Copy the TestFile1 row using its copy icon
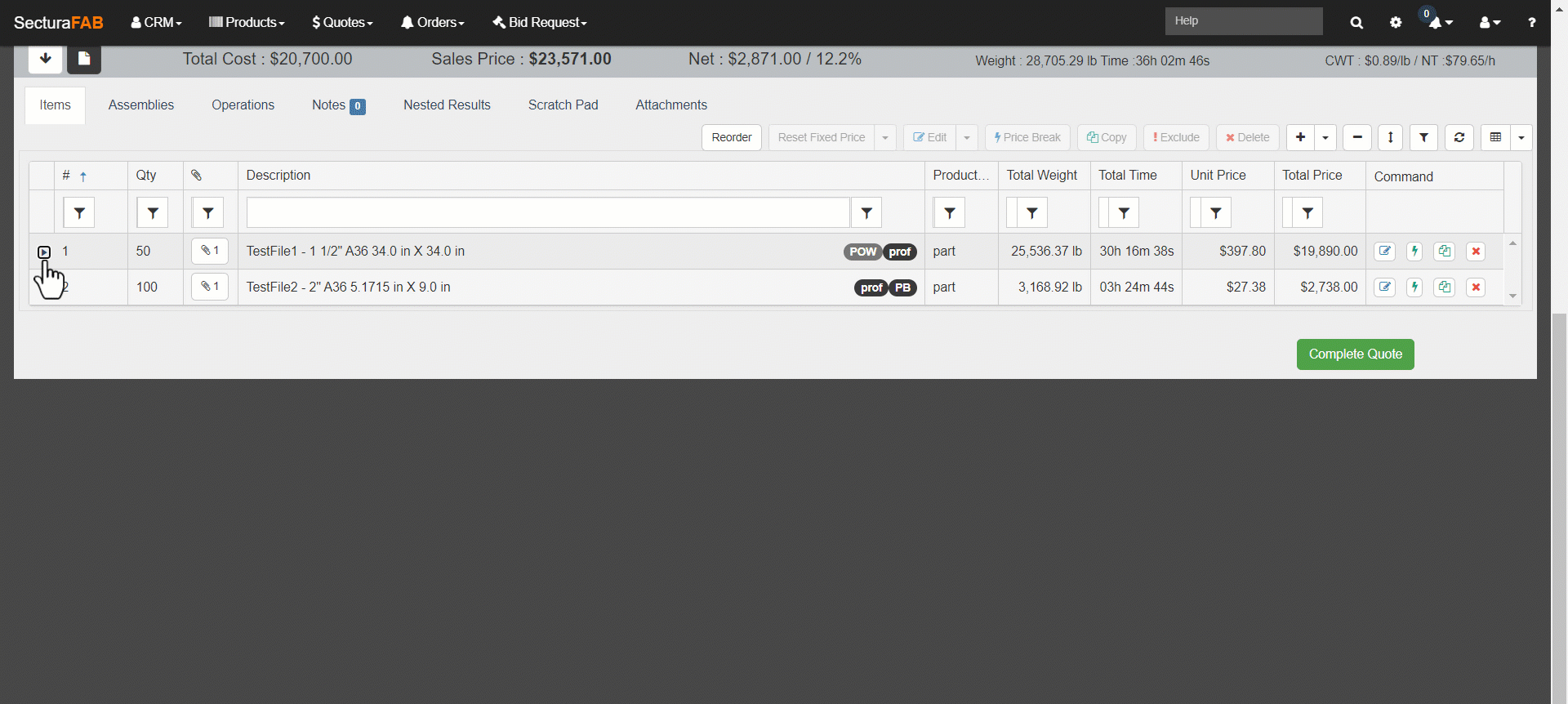 tap(1444, 252)
